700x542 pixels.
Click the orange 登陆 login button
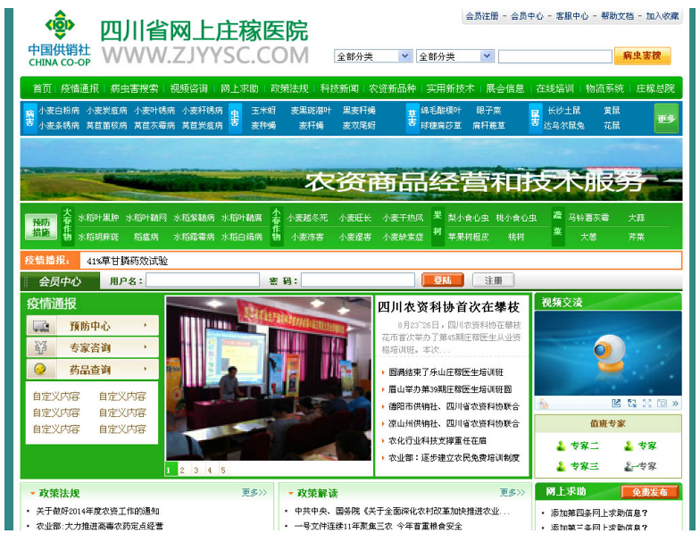pos(442,281)
